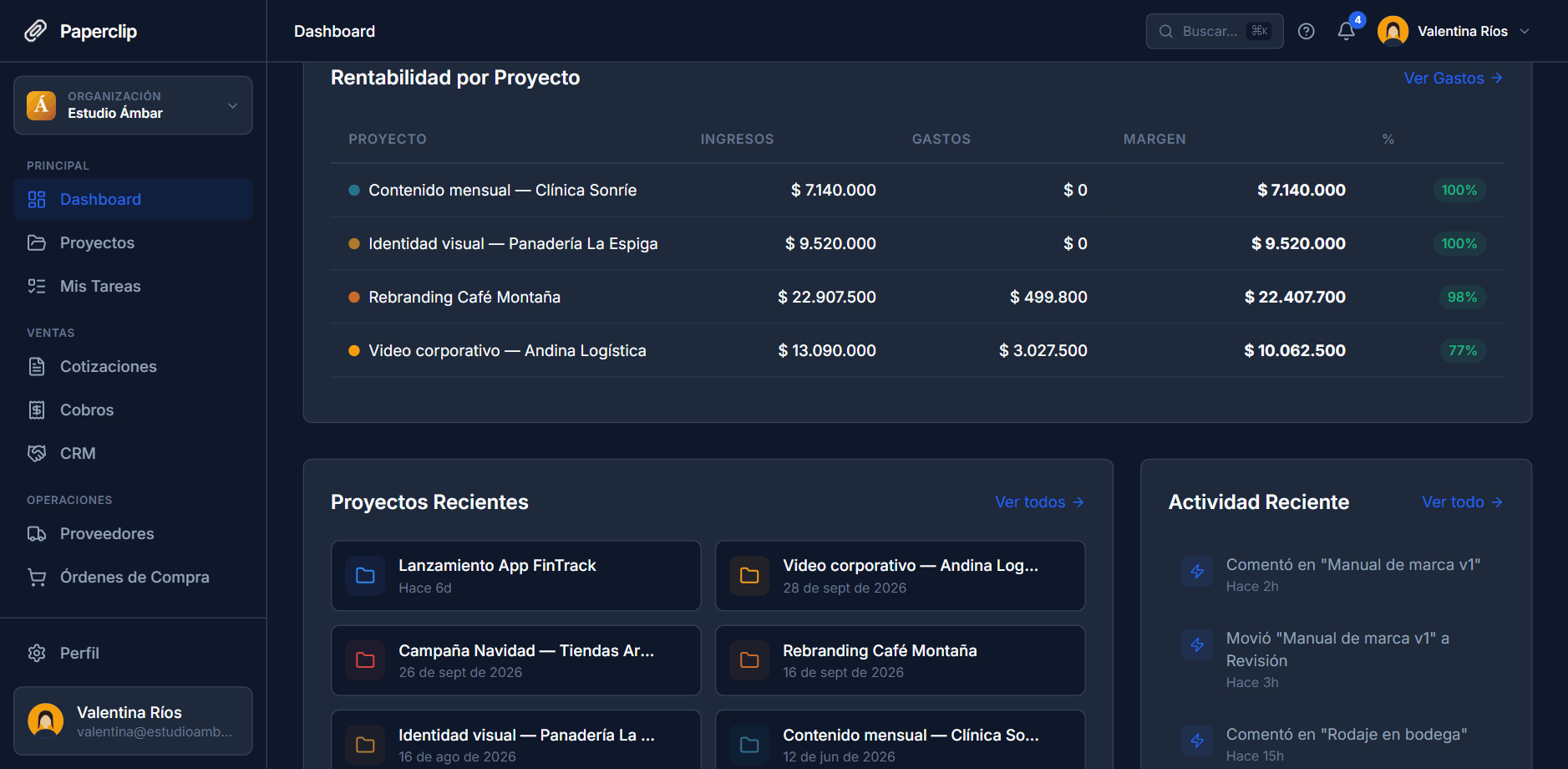
Task: Click the Buscar search field
Action: click(1214, 31)
